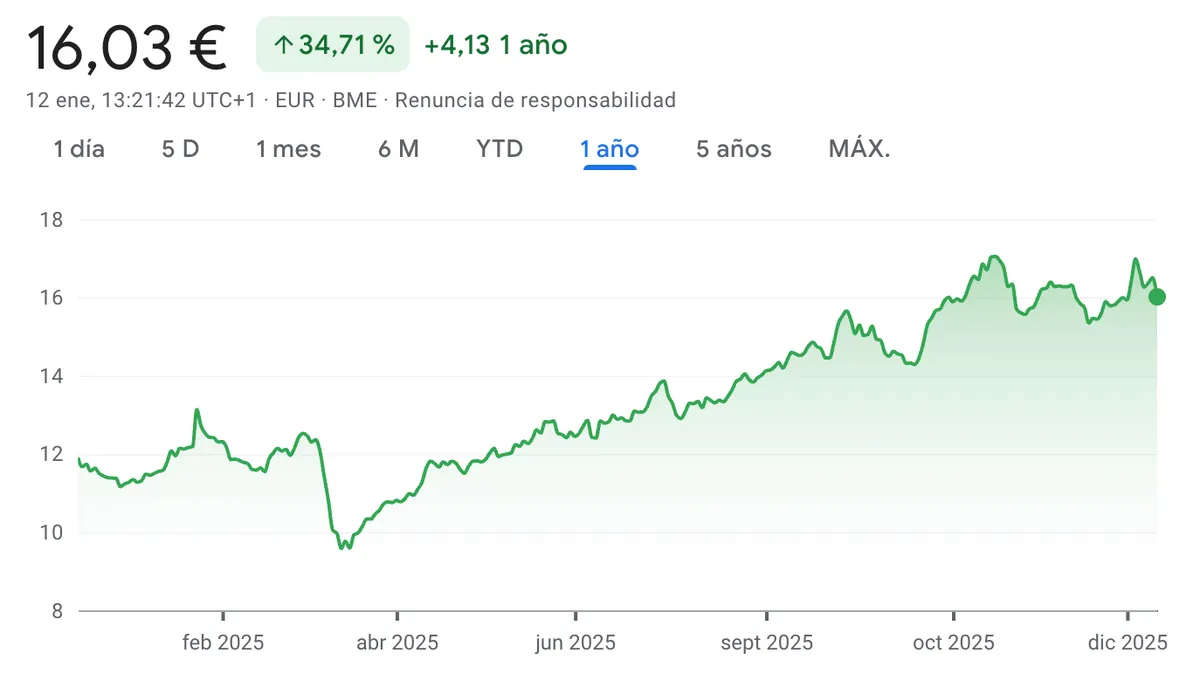Click the "abr 2025" axis label

(x=397, y=642)
